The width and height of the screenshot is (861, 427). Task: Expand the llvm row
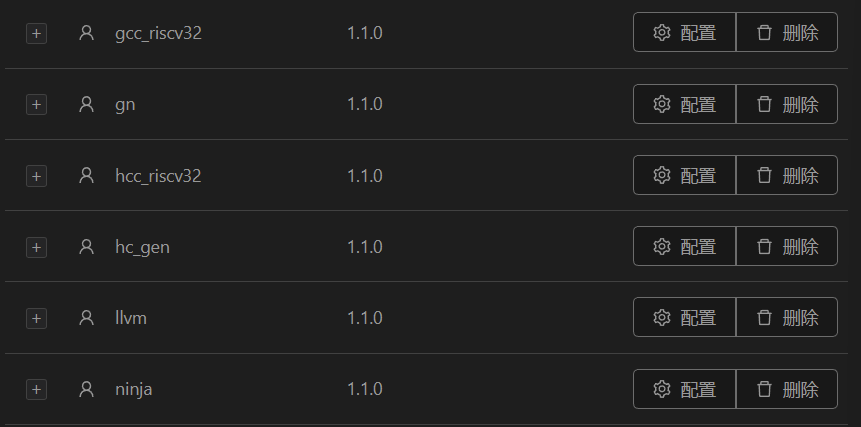coord(36,318)
